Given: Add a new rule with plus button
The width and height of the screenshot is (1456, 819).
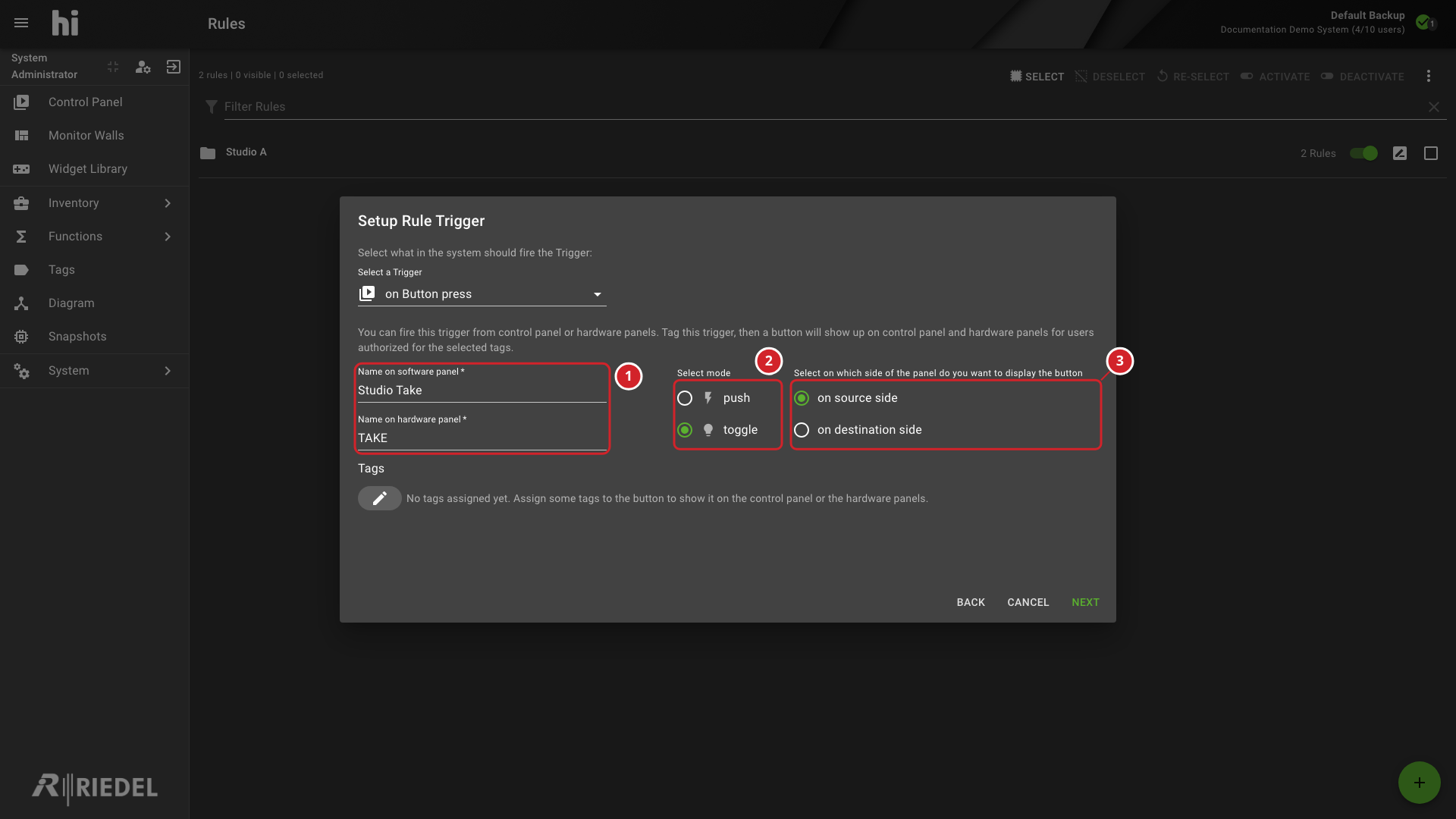Looking at the screenshot, I should (1420, 783).
